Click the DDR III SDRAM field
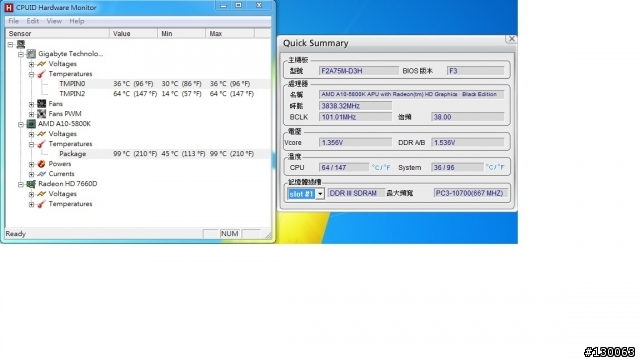 tap(356, 193)
